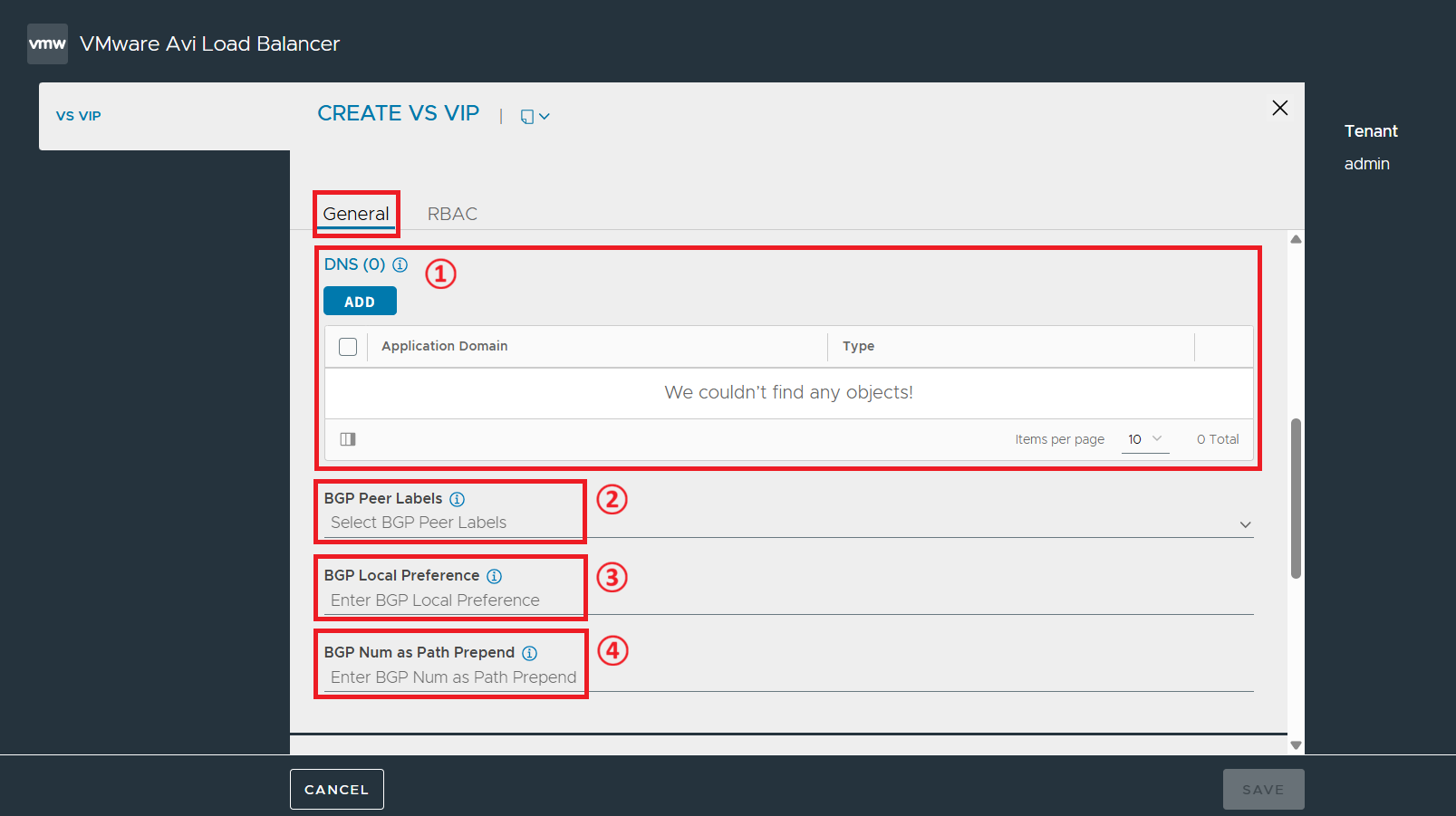The height and width of the screenshot is (816, 1456).
Task: Close the Create VS VIP dialog
Action: [1279, 108]
